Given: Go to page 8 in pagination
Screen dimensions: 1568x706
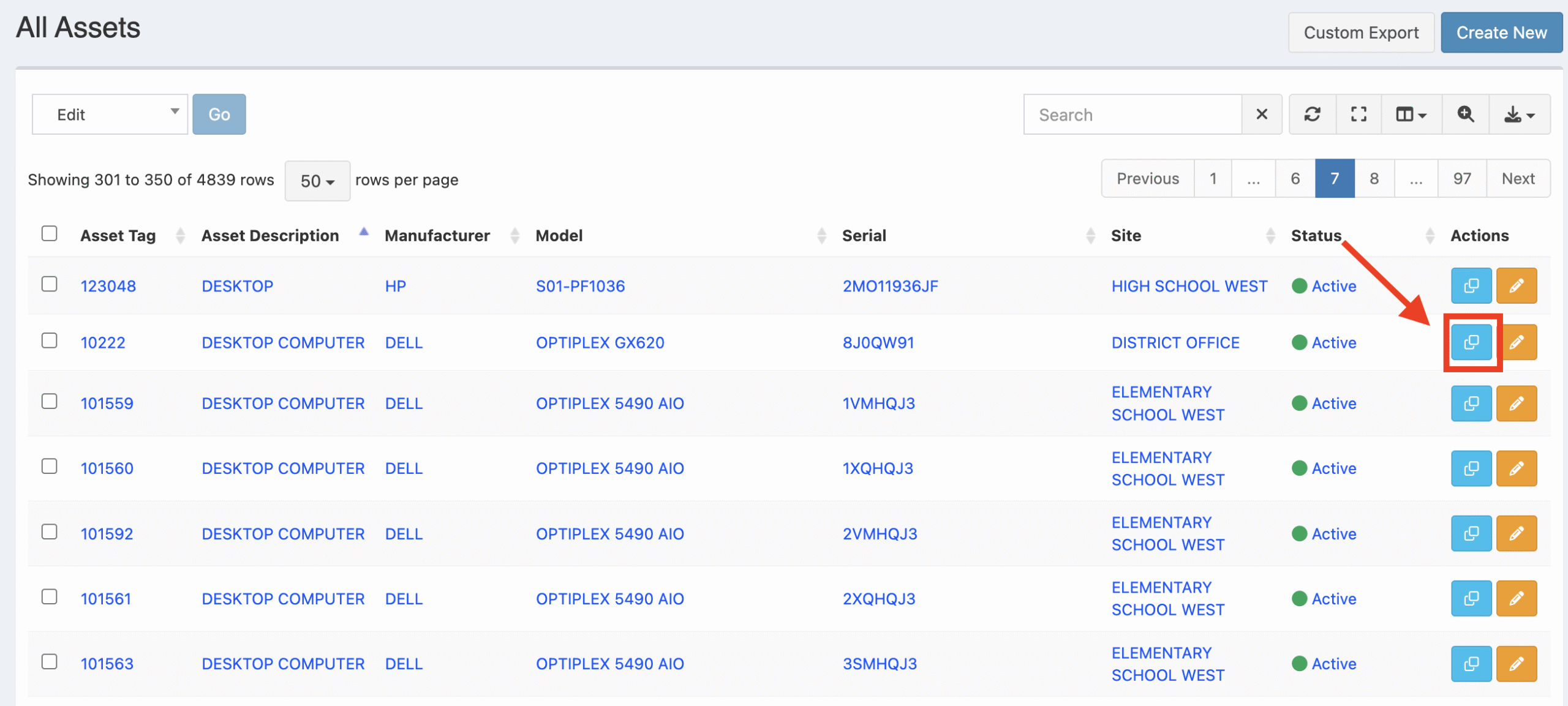Looking at the screenshot, I should 1374,179.
